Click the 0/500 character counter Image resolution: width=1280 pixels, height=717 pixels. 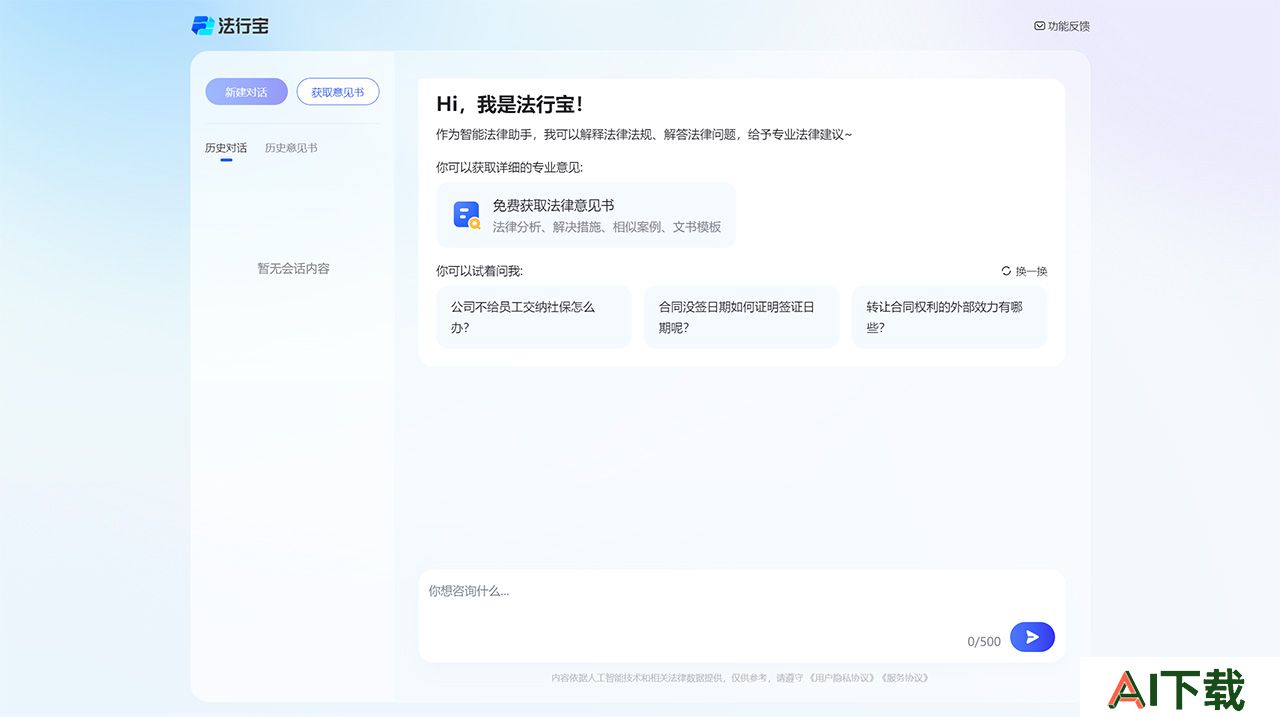tap(984, 641)
